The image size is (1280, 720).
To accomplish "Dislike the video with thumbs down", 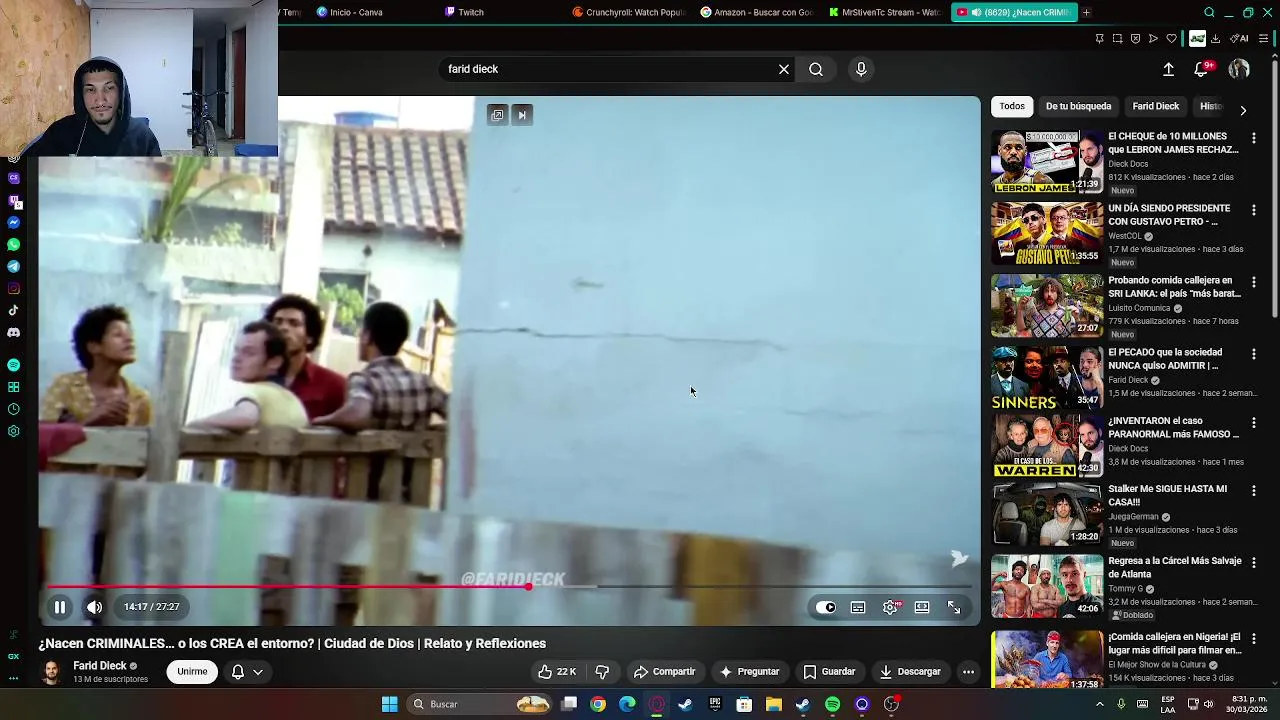I will 602,672.
